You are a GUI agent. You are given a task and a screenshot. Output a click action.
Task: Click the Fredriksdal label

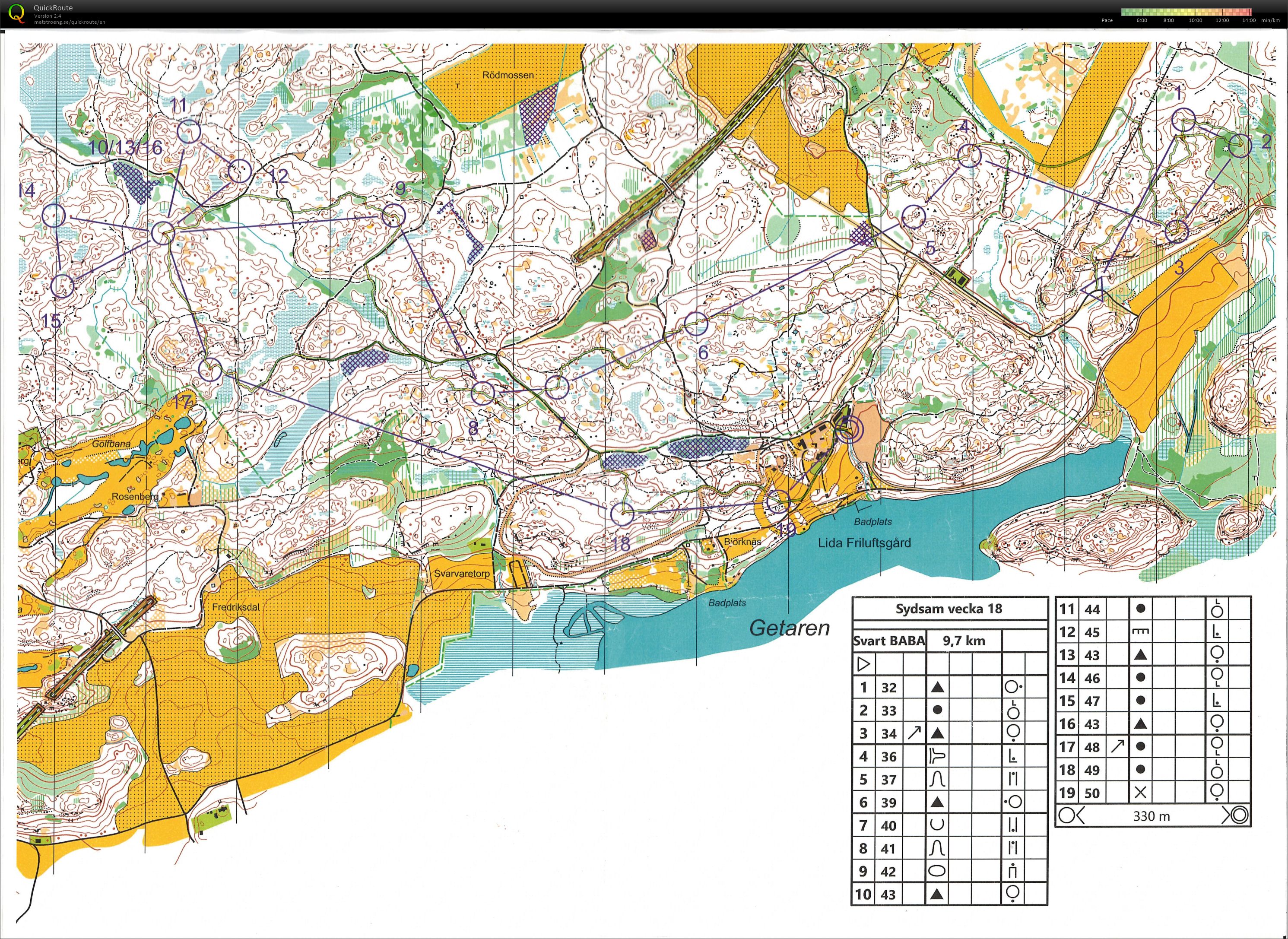[x=236, y=607]
